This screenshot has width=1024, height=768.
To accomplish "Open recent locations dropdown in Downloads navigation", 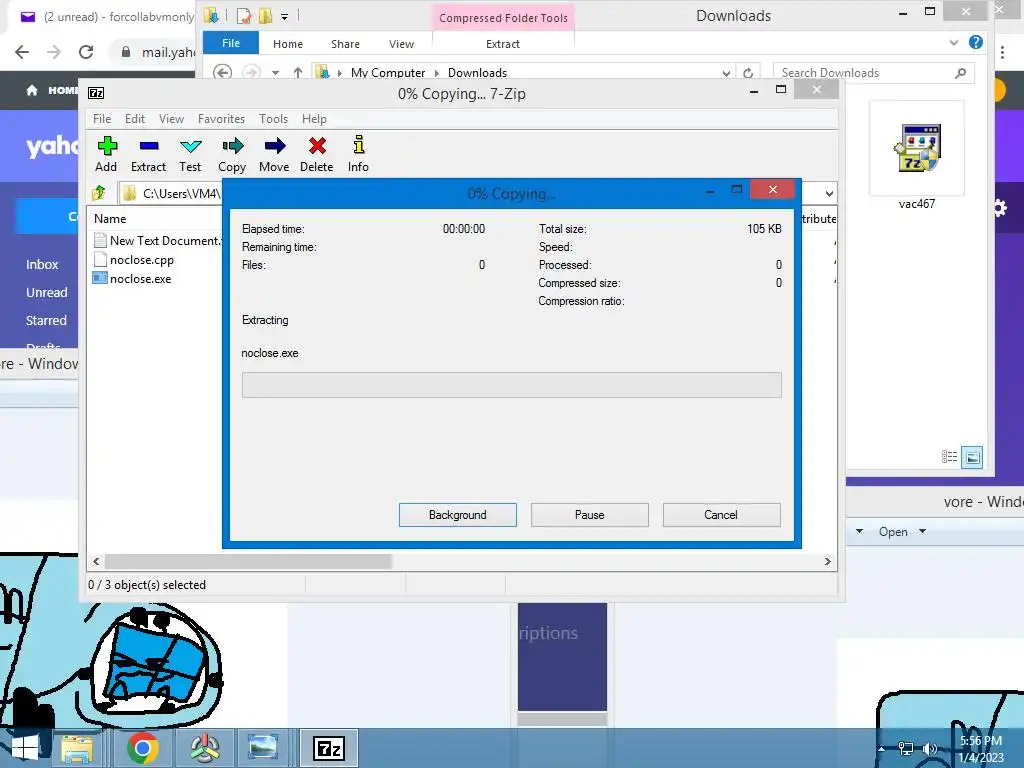I will [x=276, y=72].
